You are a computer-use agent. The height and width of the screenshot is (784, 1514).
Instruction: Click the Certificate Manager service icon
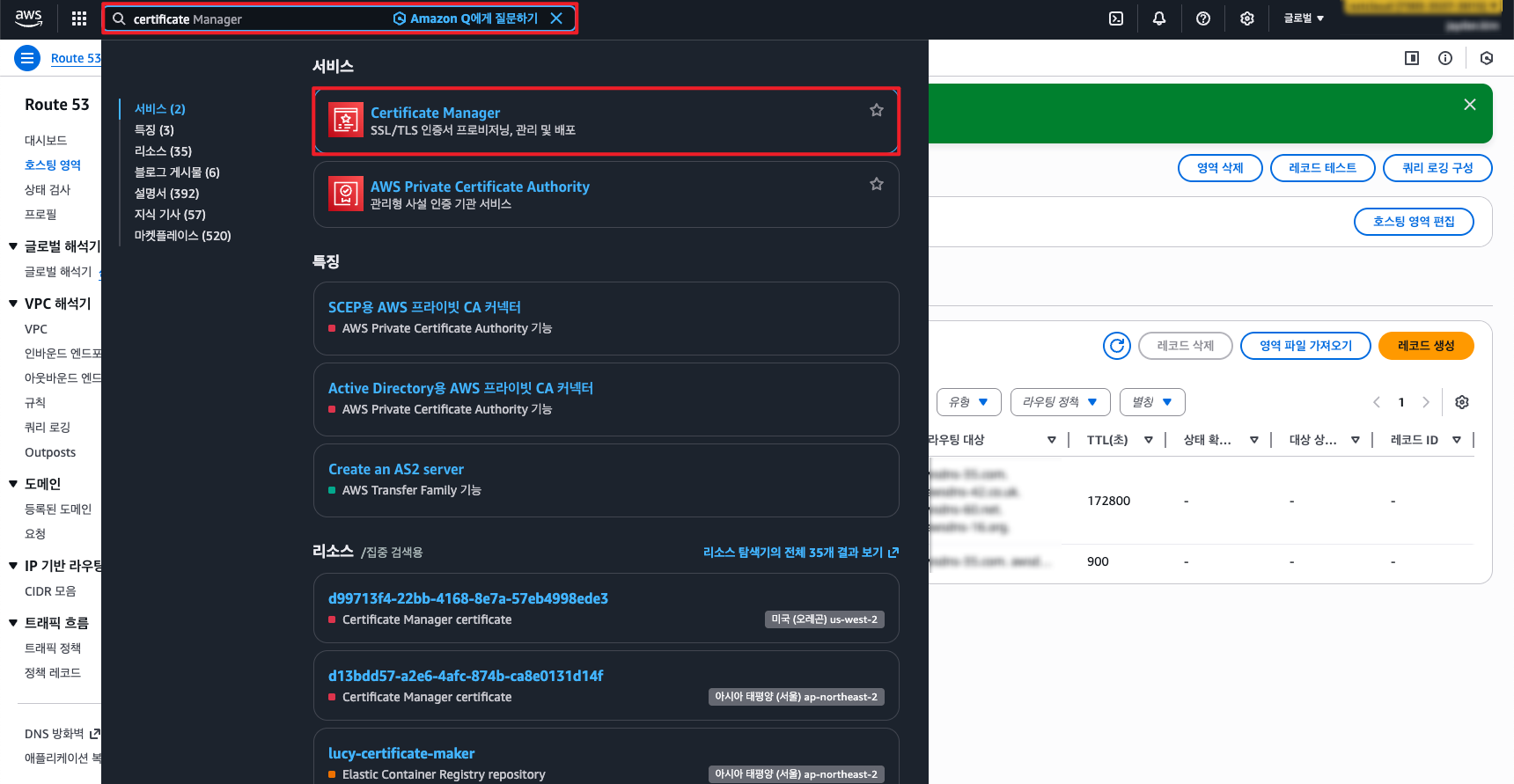tap(346, 120)
